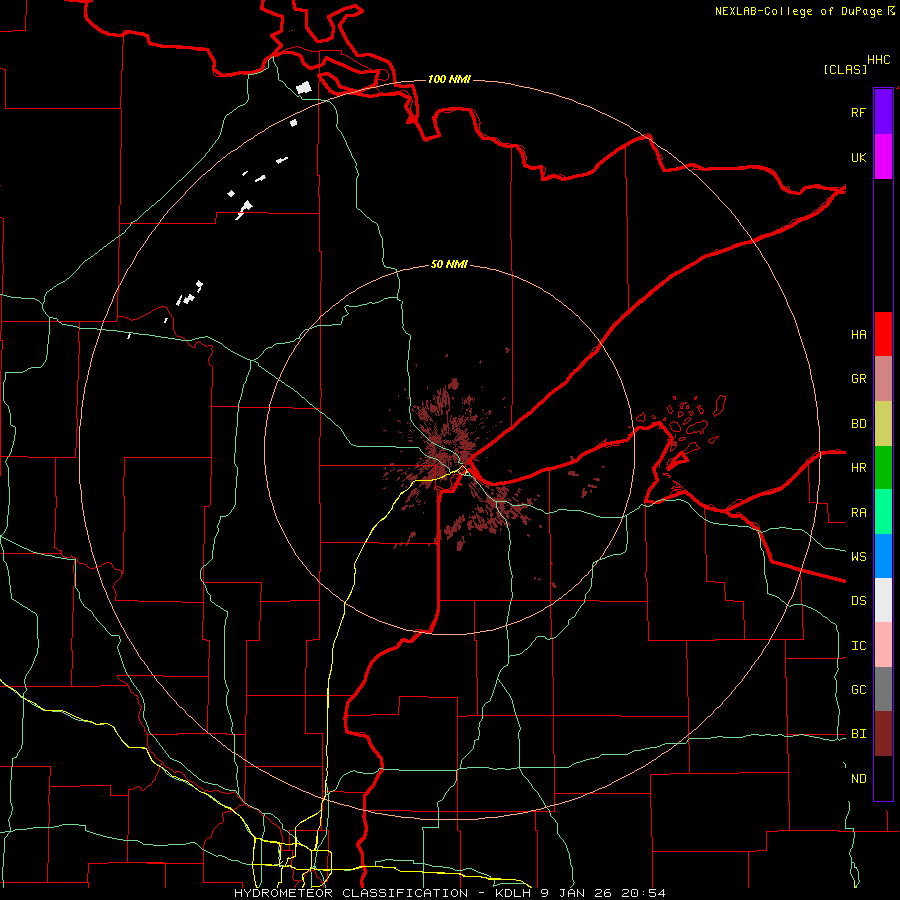This screenshot has height=900, width=900.
Task: Click the magenta UK color swatch
Action: click(x=883, y=157)
